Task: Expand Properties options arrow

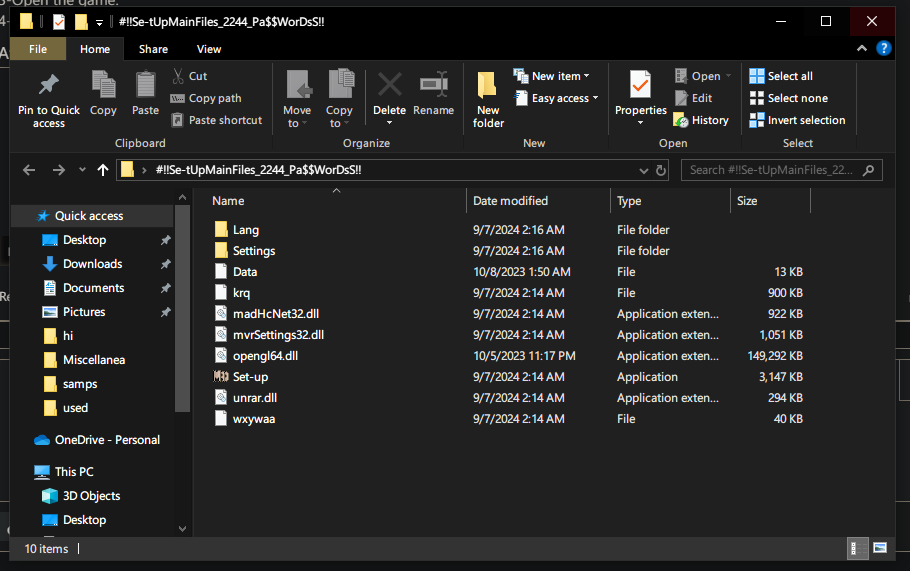Action: [641, 122]
